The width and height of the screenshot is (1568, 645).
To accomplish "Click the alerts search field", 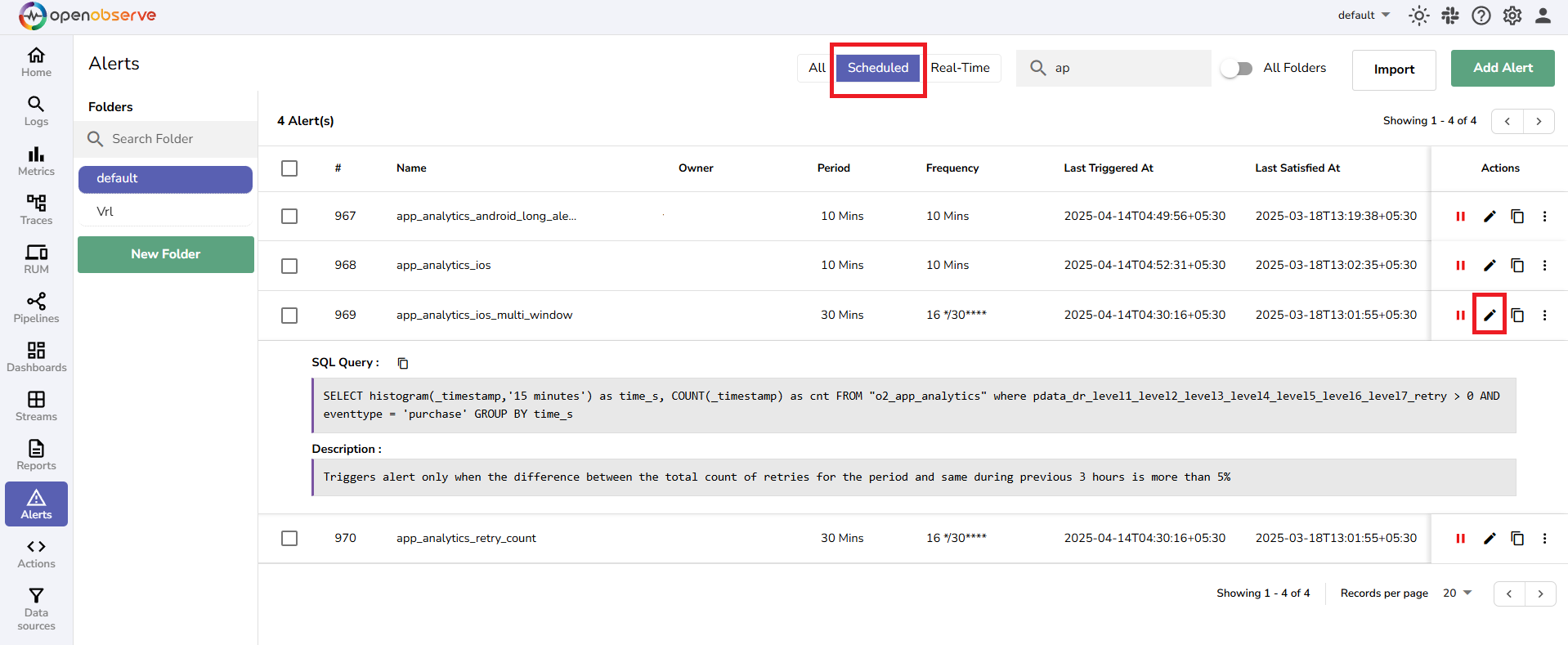I will [1113, 68].
